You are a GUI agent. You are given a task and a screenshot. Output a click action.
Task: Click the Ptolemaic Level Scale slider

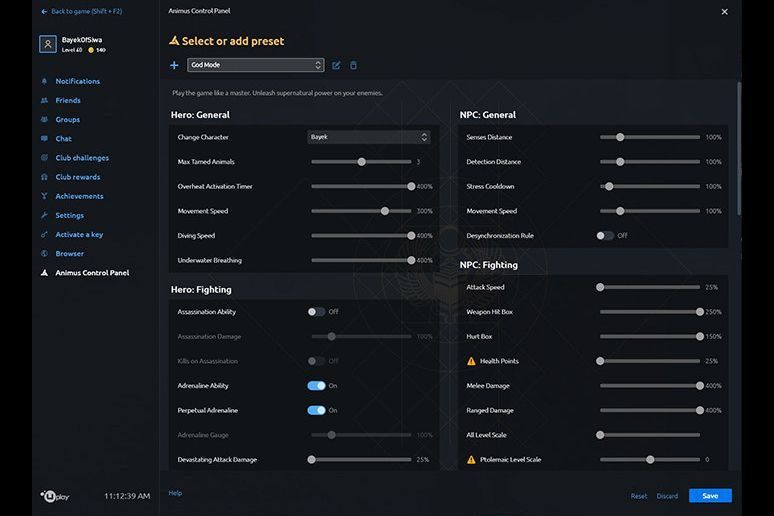pyautogui.click(x=650, y=460)
